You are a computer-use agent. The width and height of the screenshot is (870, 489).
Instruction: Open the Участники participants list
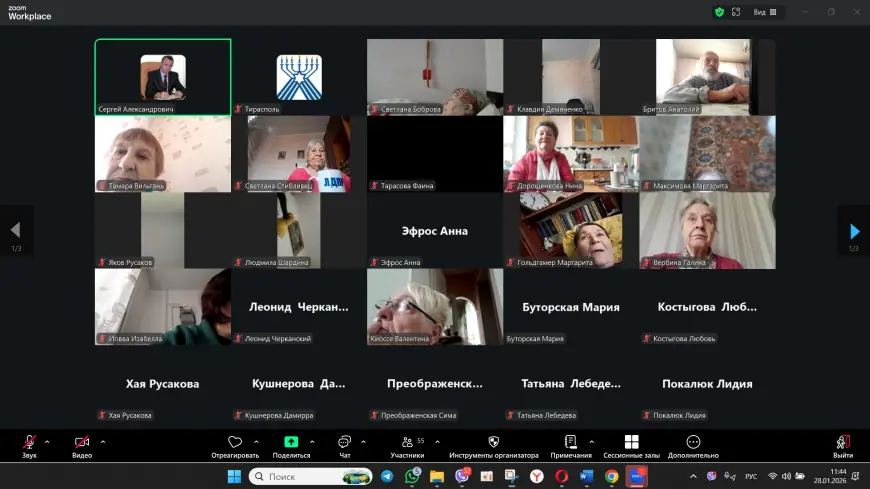(407, 442)
